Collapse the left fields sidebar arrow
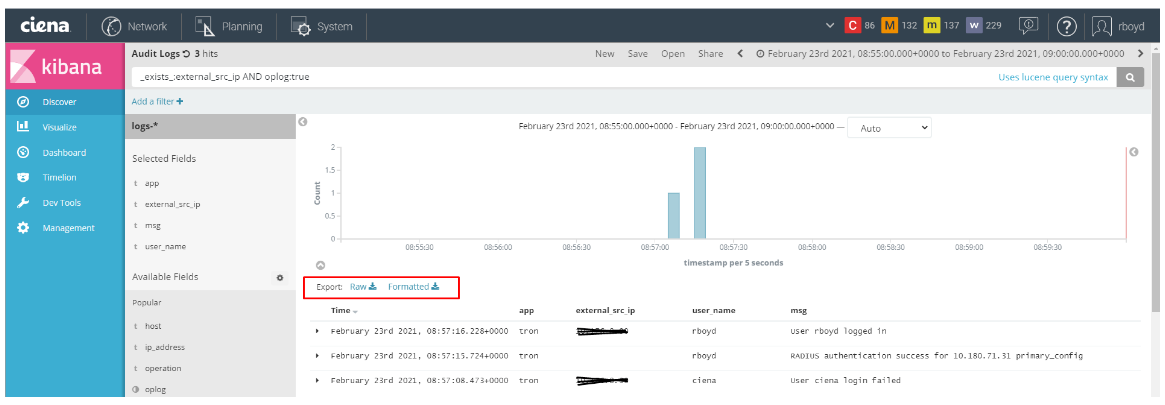Screen dimensions: 1165x405 pyautogui.click(x=302, y=122)
